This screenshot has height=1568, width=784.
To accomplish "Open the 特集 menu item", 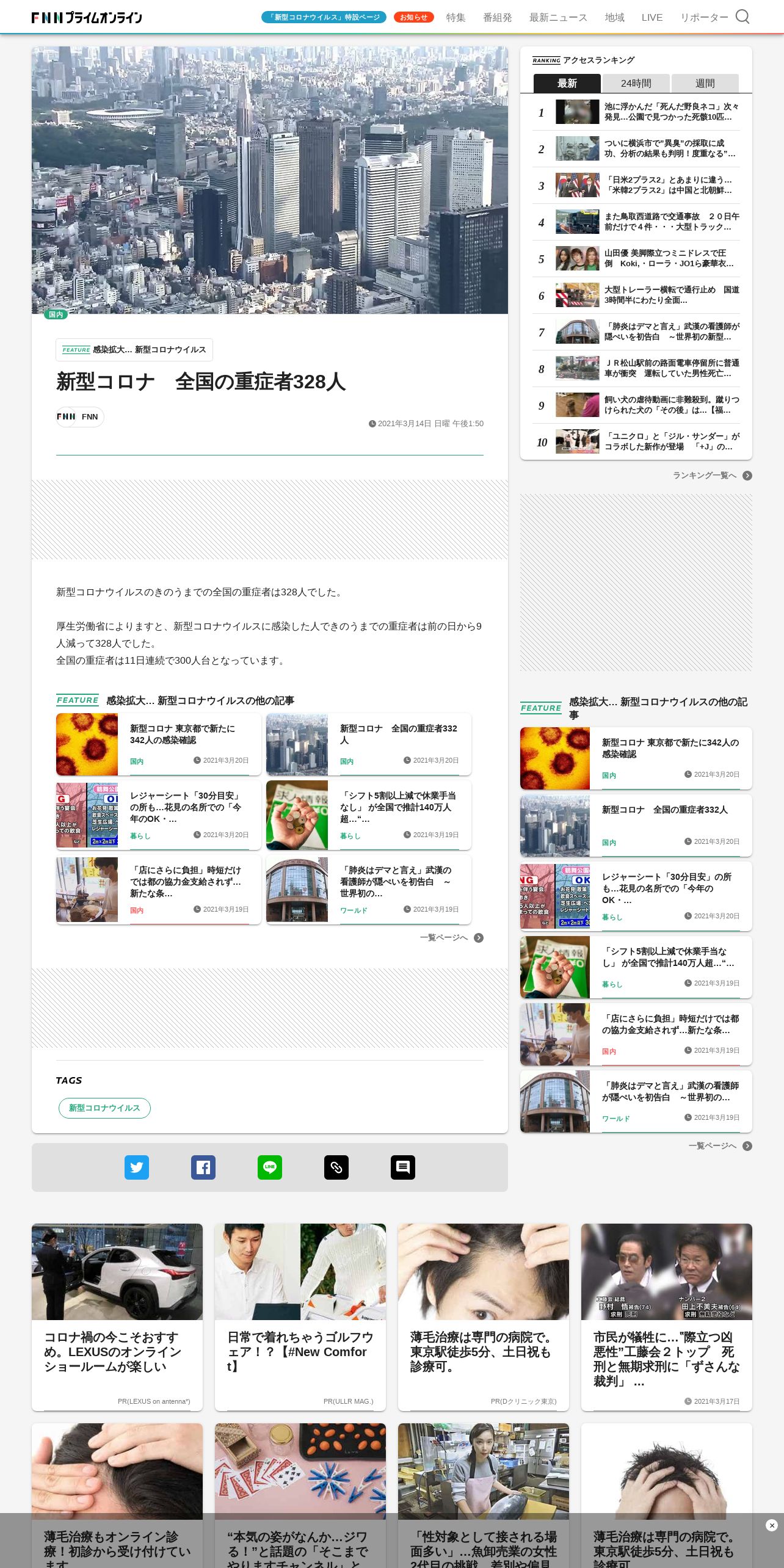I will pyautogui.click(x=456, y=17).
